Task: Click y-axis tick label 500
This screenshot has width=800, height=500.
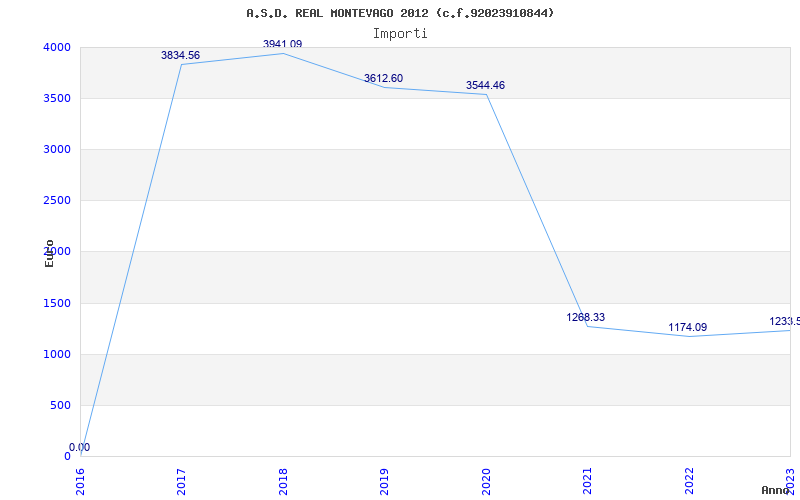Action: tap(60, 406)
